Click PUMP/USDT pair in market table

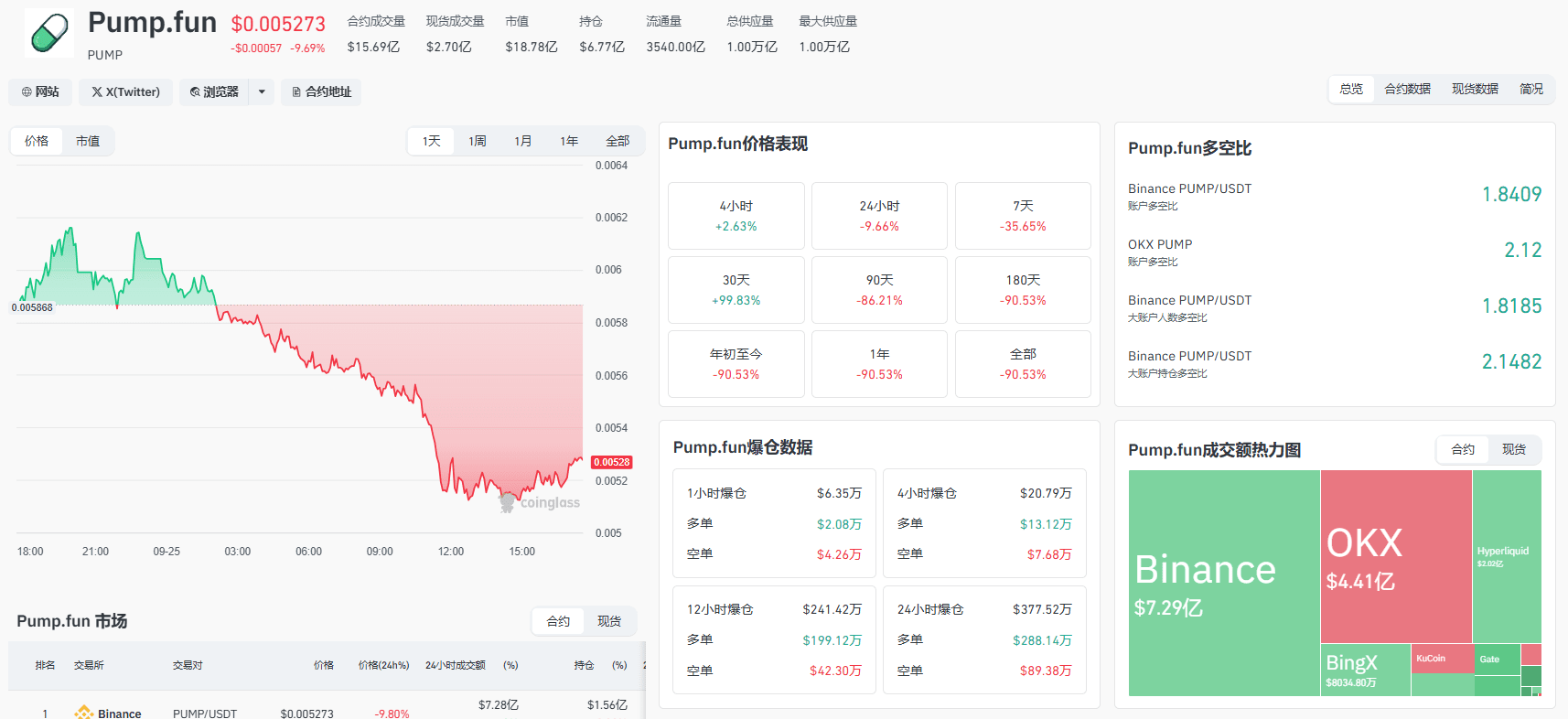tap(205, 714)
